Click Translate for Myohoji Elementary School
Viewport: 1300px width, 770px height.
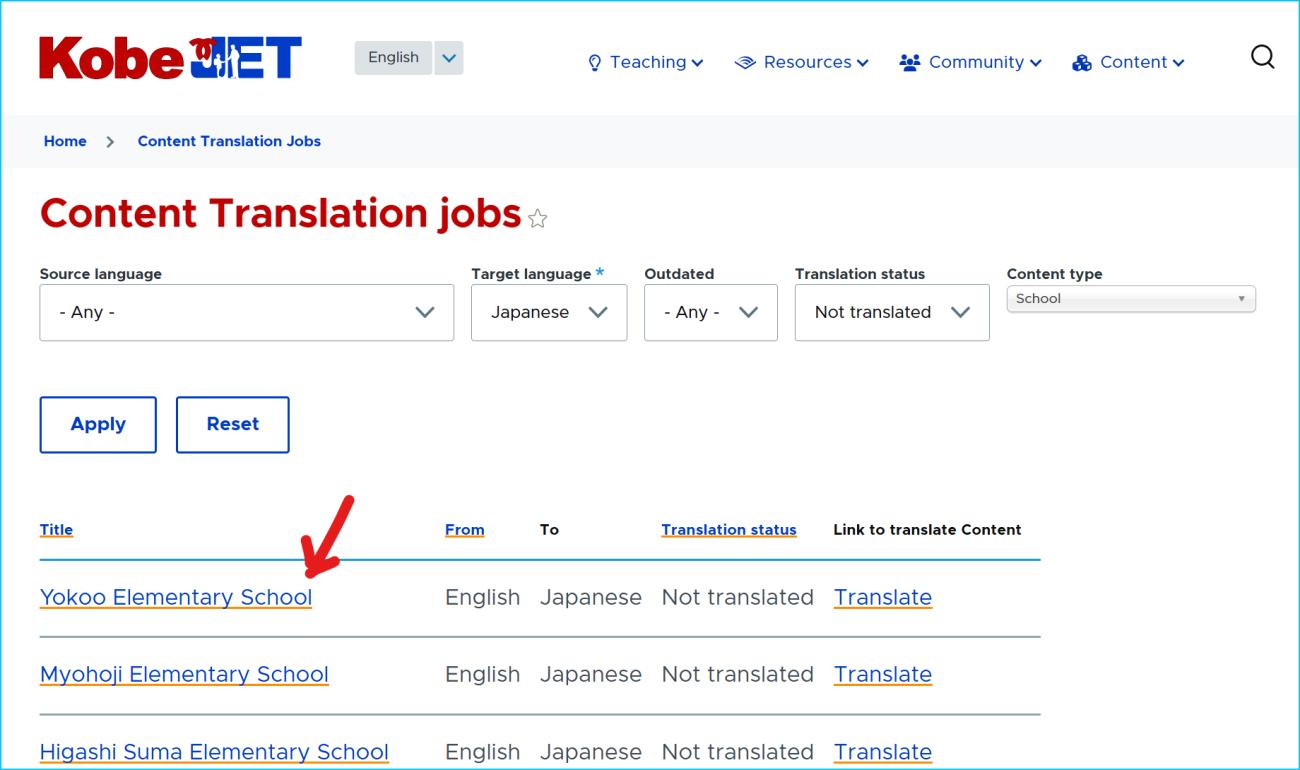882,675
